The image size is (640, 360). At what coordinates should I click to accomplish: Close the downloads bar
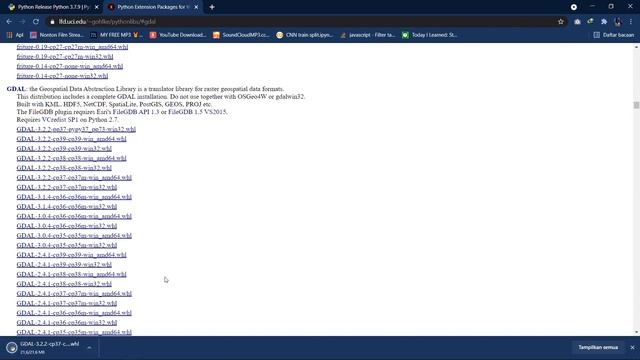pyautogui.click(x=632, y=347)
